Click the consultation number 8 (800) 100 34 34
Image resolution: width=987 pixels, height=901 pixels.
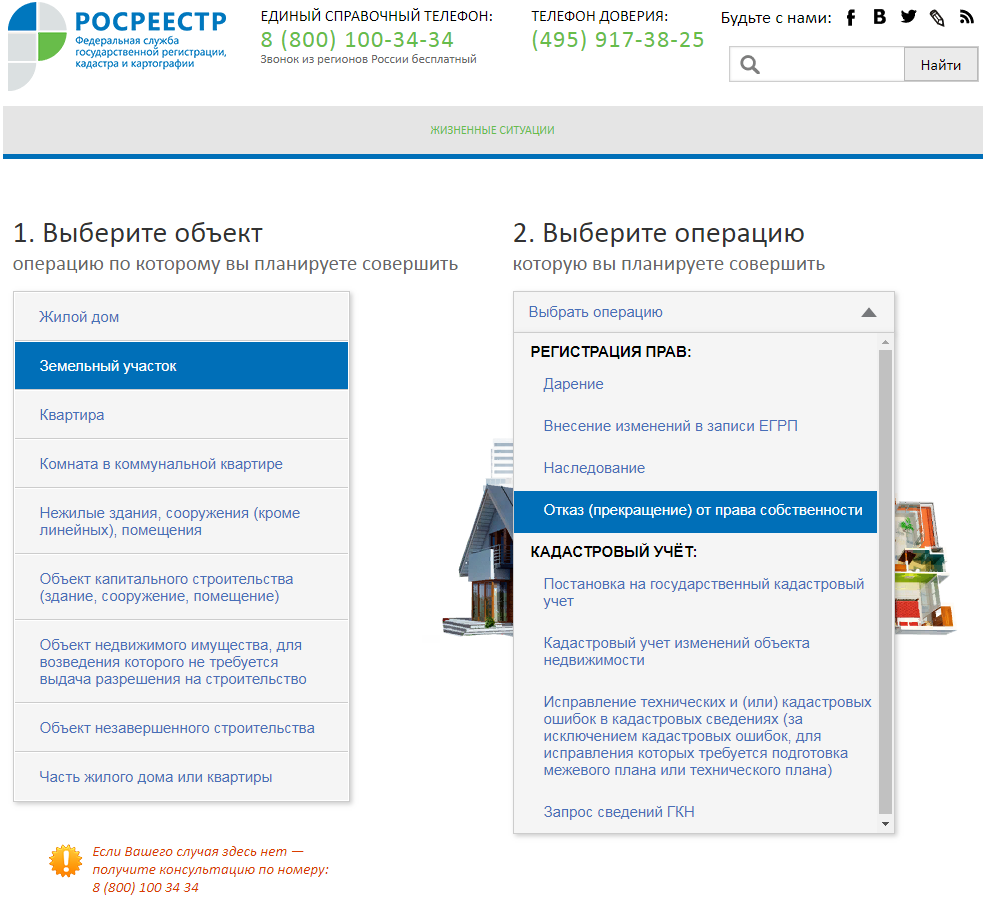pyautogui.click(x=145, y=888)
